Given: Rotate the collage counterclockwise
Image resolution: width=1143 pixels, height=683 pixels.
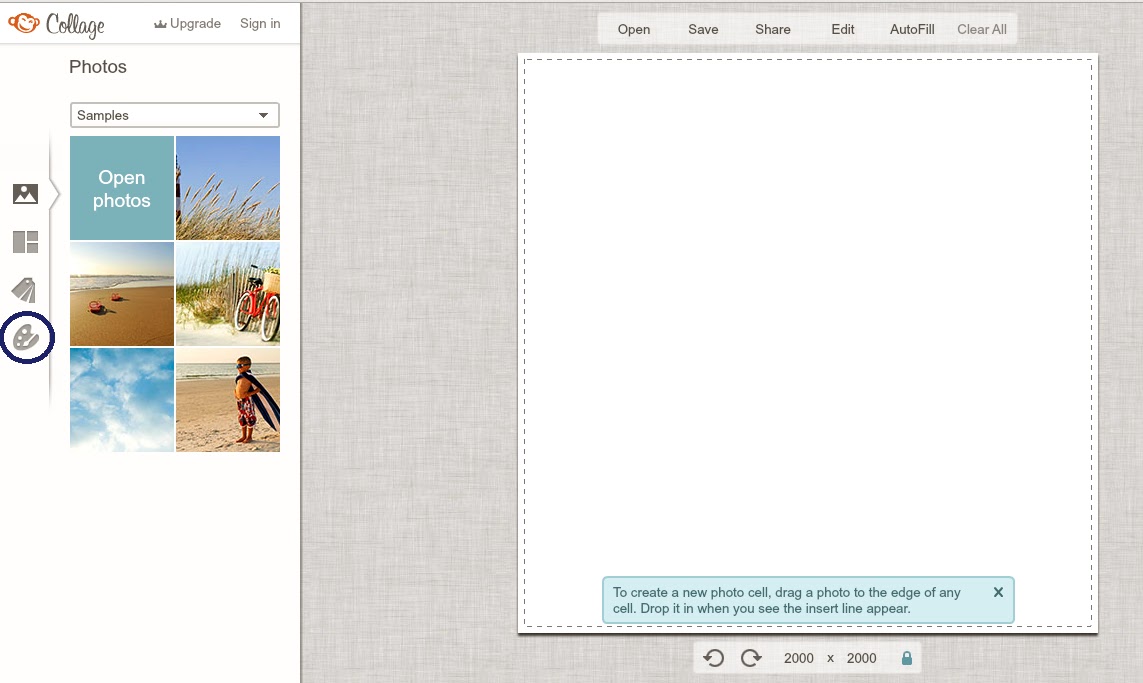Looking at the screenshot, I should pos(715,657).
